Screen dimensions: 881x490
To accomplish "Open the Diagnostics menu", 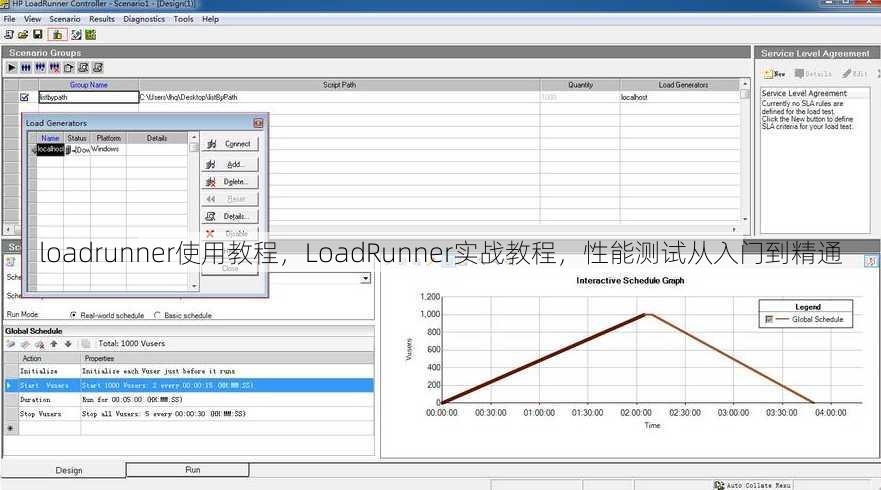I will [144, 19].
